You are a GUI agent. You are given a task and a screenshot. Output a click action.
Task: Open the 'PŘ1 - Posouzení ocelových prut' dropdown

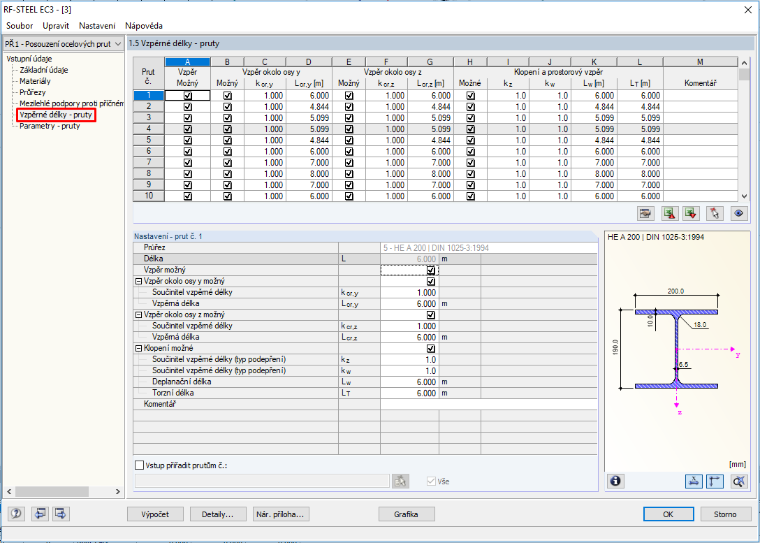tap(63, 44)
